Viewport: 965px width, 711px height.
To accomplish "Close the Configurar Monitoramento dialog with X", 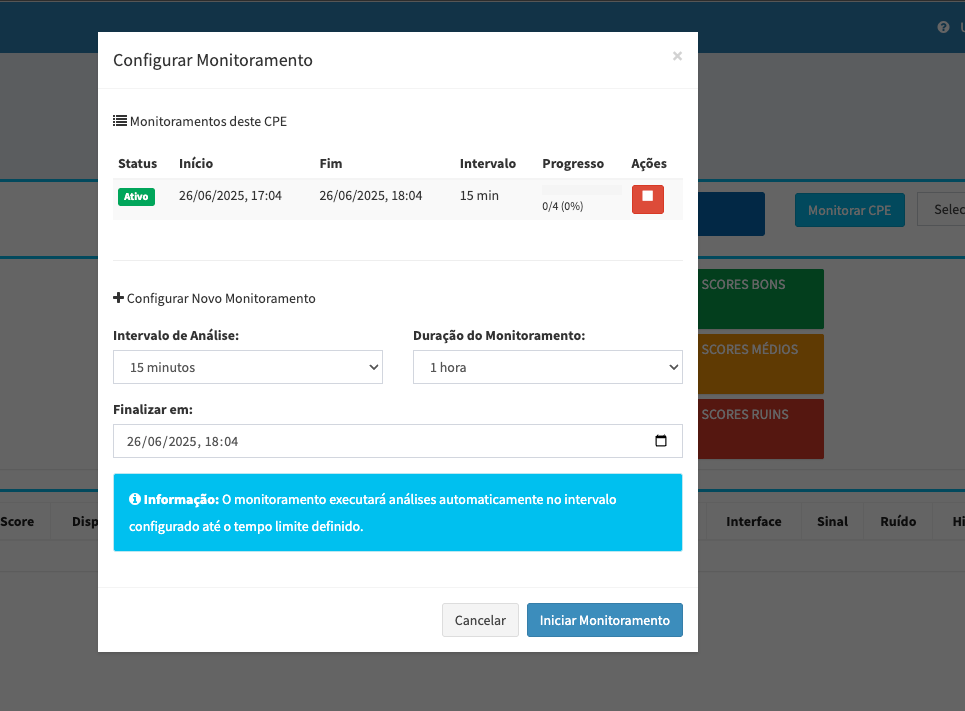I will pyautogui.click(x=677, y=57).
